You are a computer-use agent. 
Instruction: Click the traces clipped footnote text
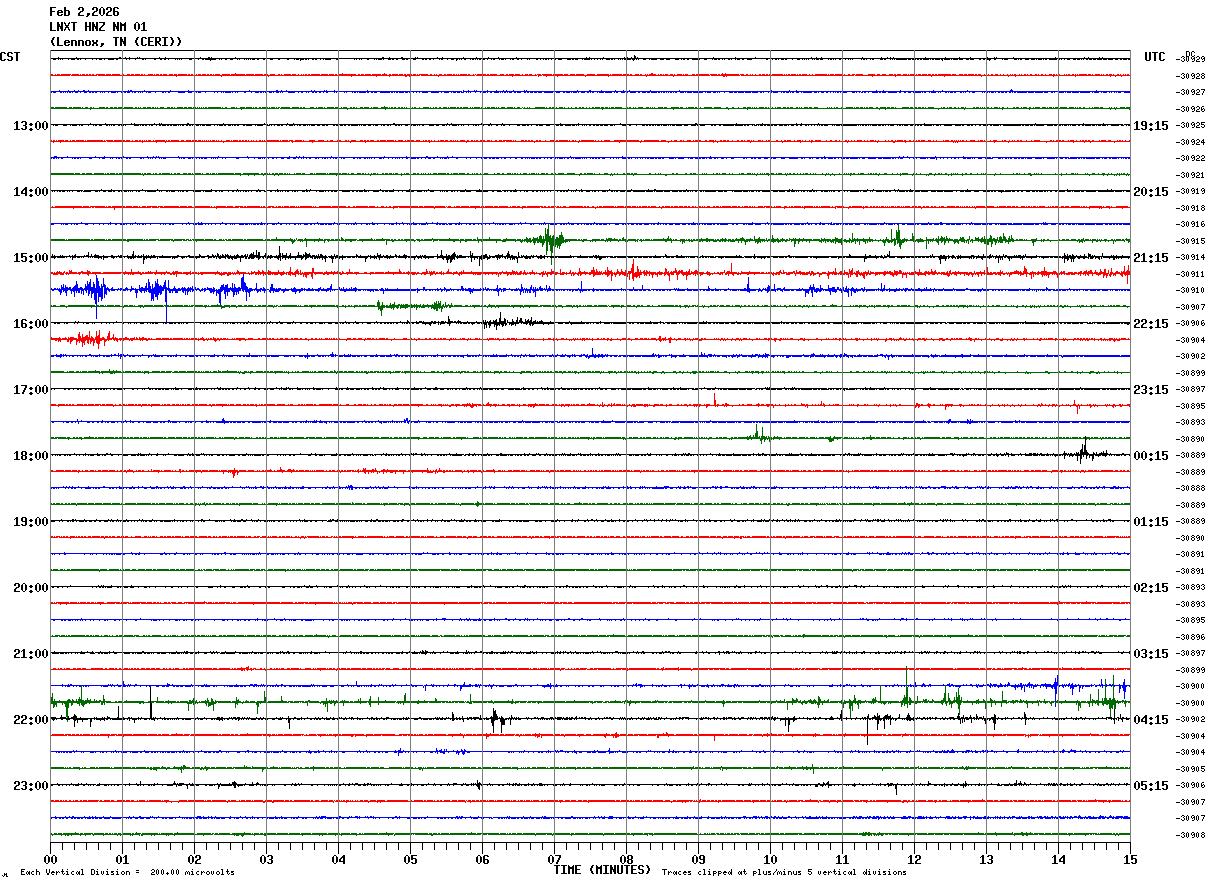(784, 873)
